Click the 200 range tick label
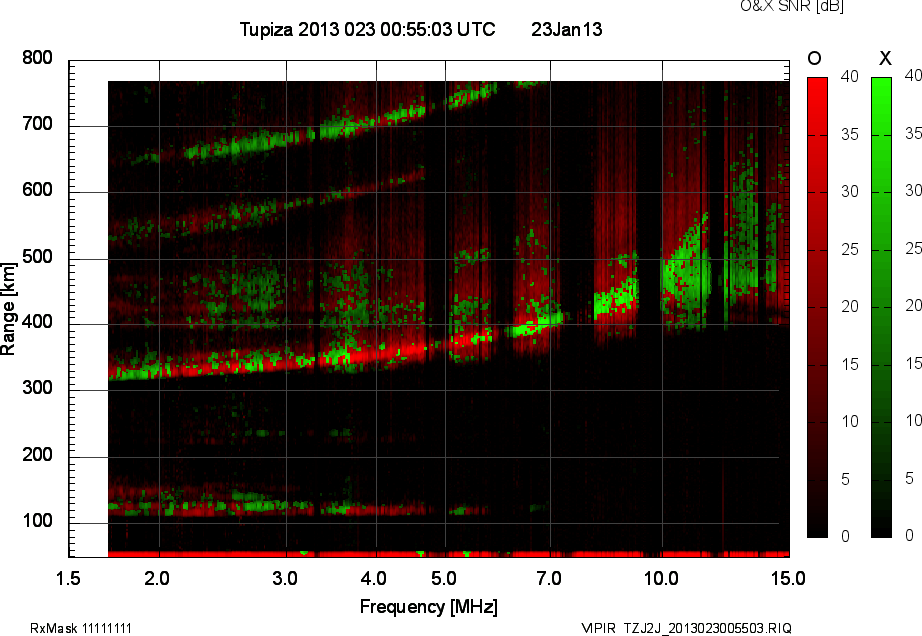The width and height of the screenshot is (922, 636). [x=37, y=455]
